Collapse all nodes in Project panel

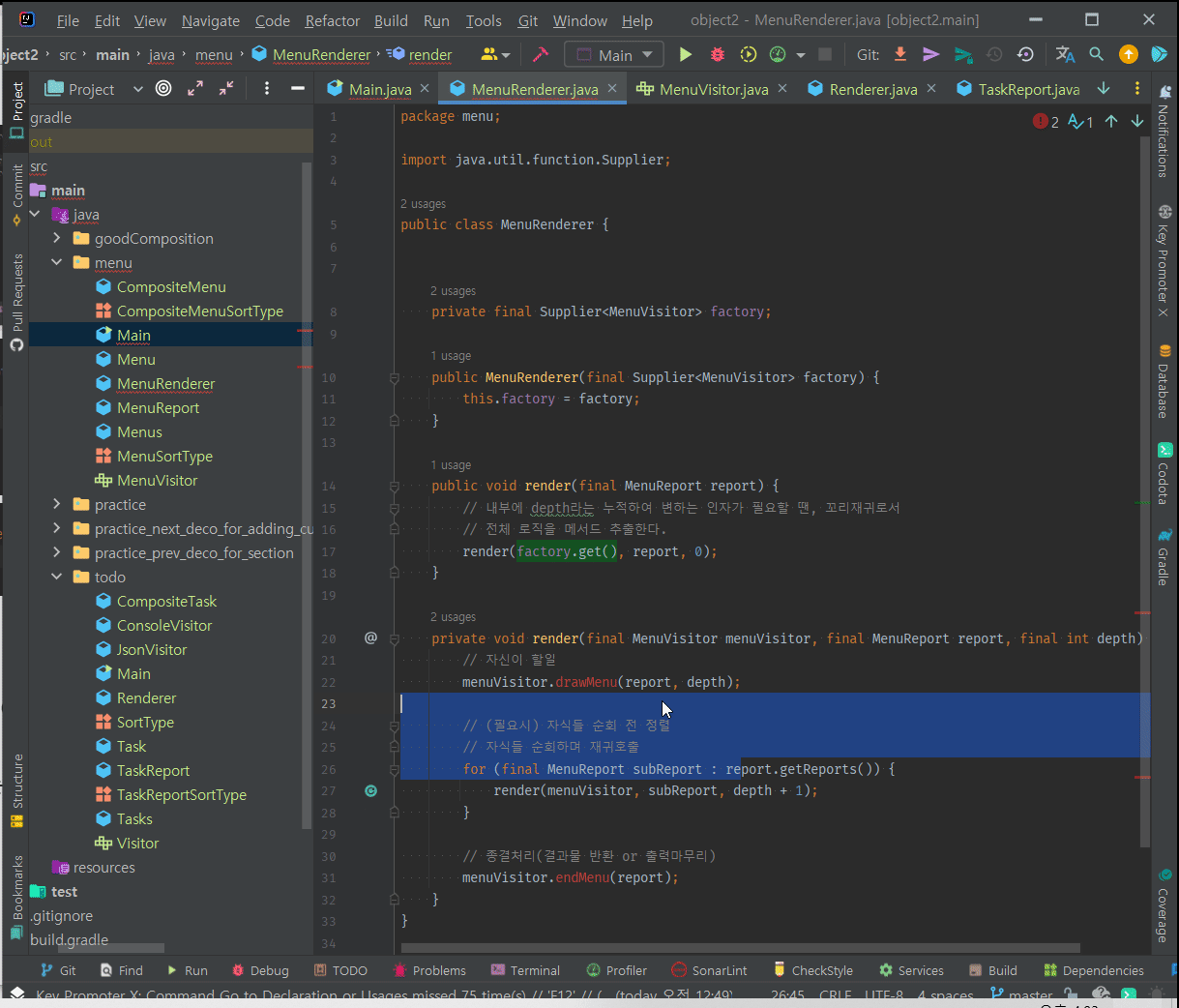coord(226,89)
